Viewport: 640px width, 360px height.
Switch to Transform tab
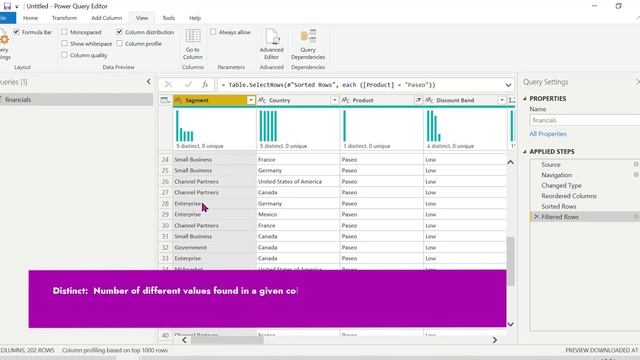pyautogui.click(x=64, y=18)
